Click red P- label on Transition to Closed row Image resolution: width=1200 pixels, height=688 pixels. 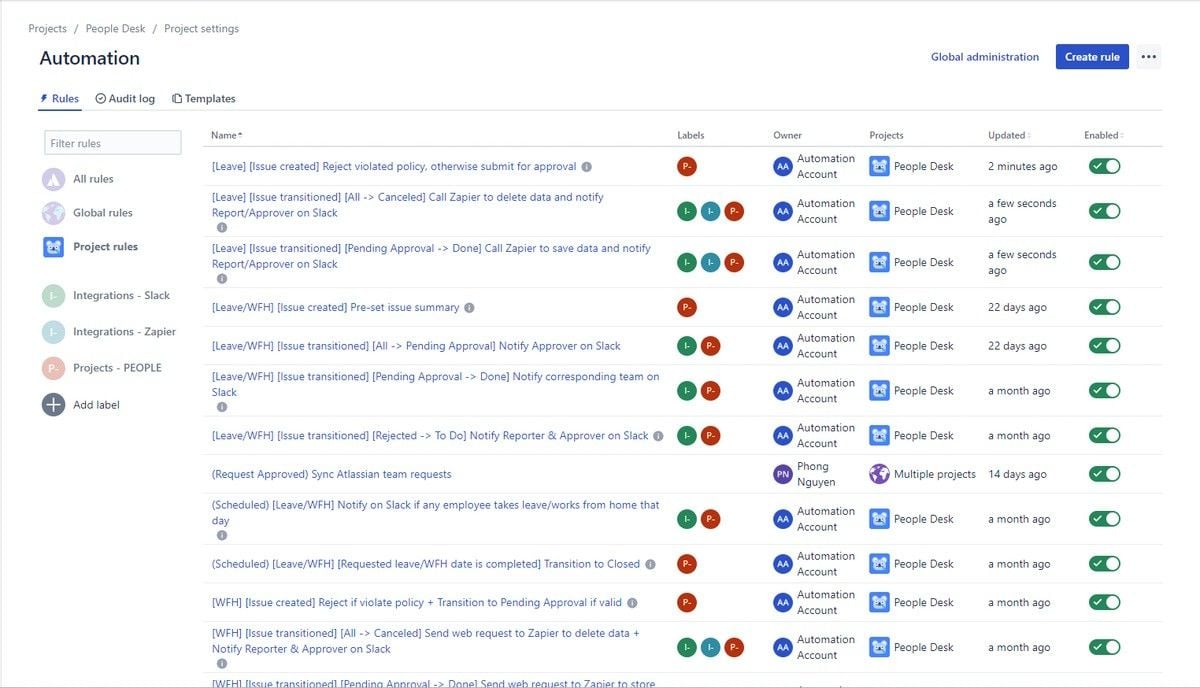coord(687,564)
